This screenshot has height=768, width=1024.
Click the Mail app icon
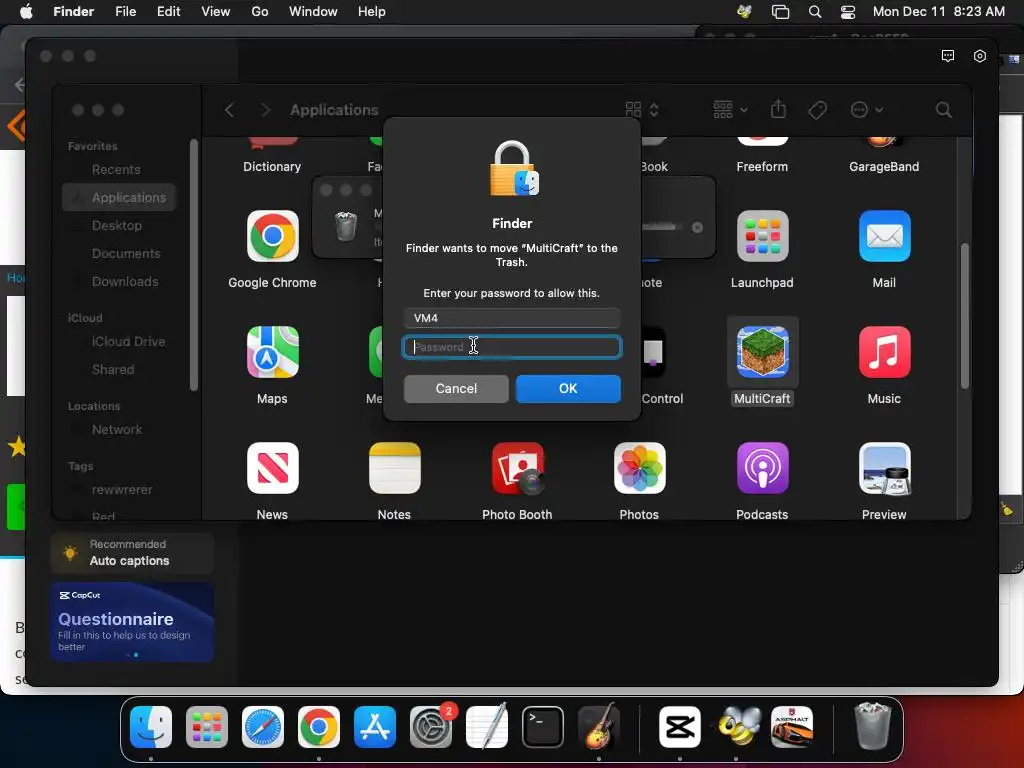884,236
